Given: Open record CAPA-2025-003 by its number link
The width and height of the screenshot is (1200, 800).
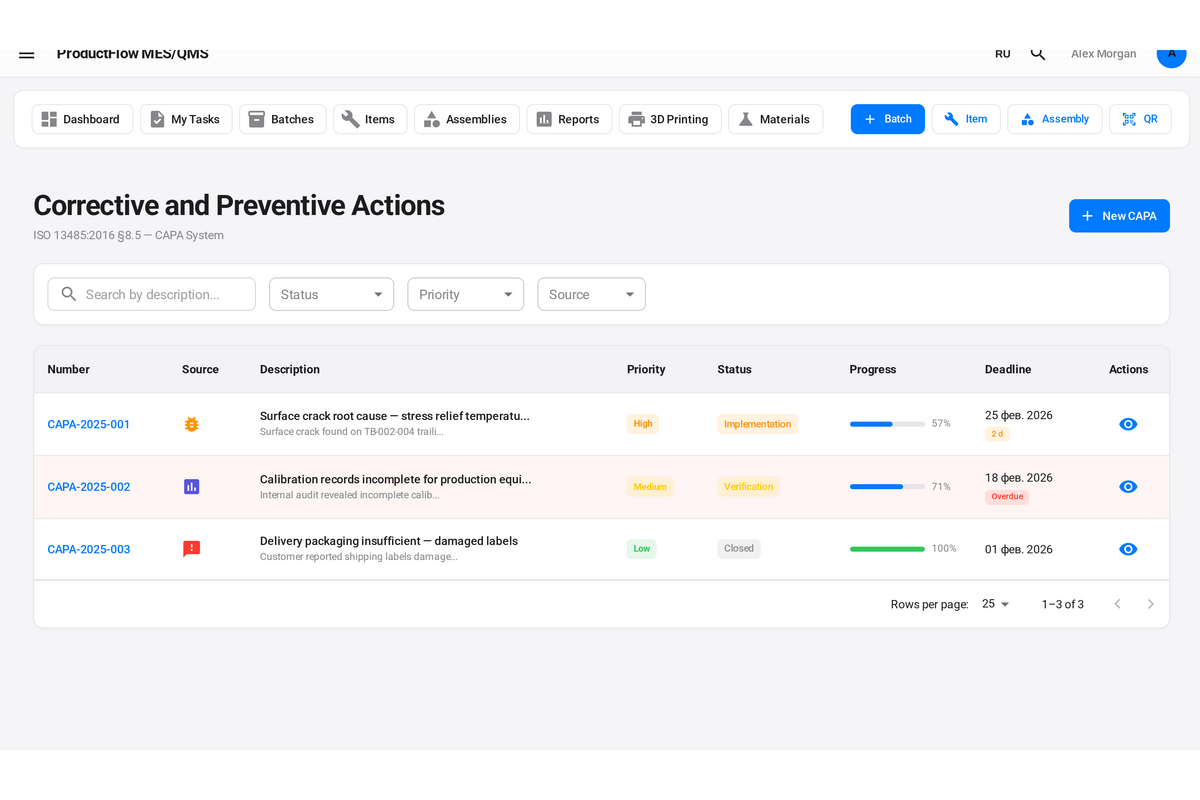Looking at the screenshot, I should pyautogui.click(x=88, y=549).
